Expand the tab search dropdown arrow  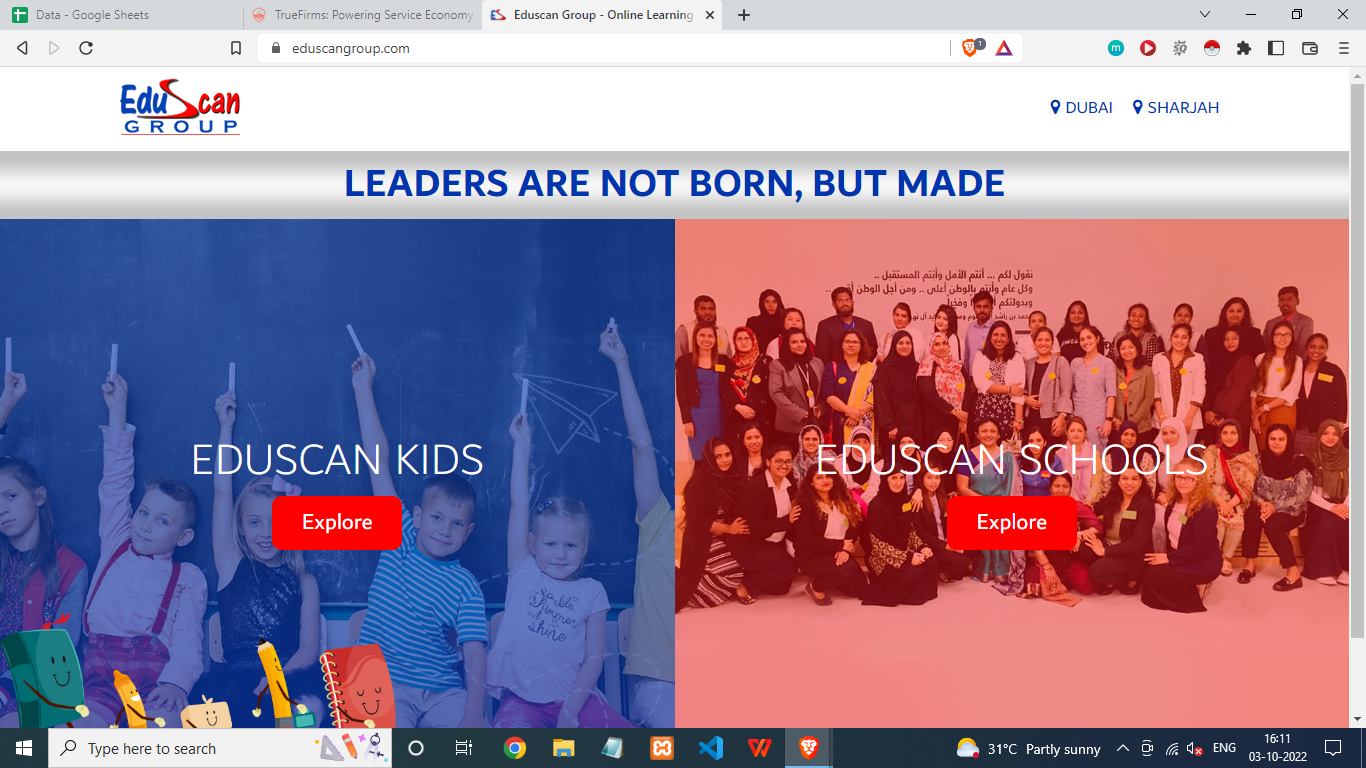(x=1205, y=14)
